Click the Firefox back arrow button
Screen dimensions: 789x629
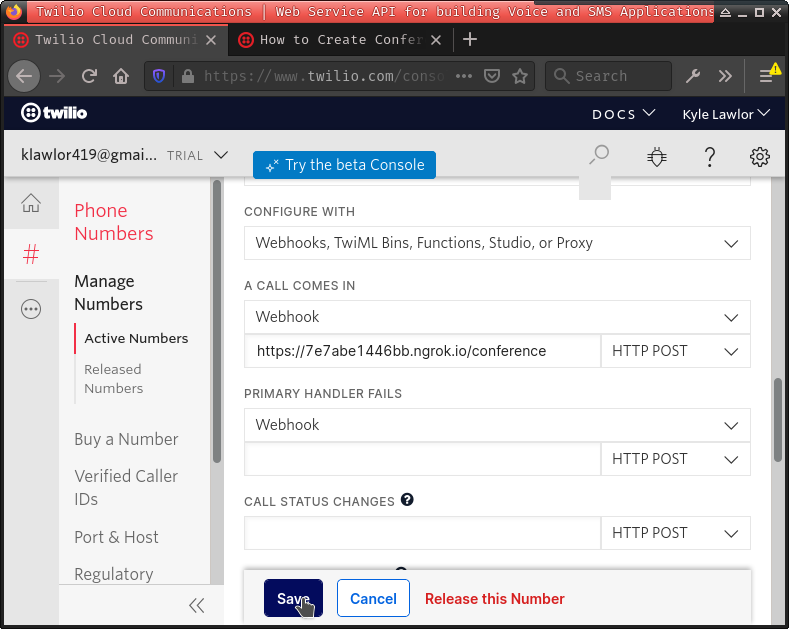tap(24, 76)
